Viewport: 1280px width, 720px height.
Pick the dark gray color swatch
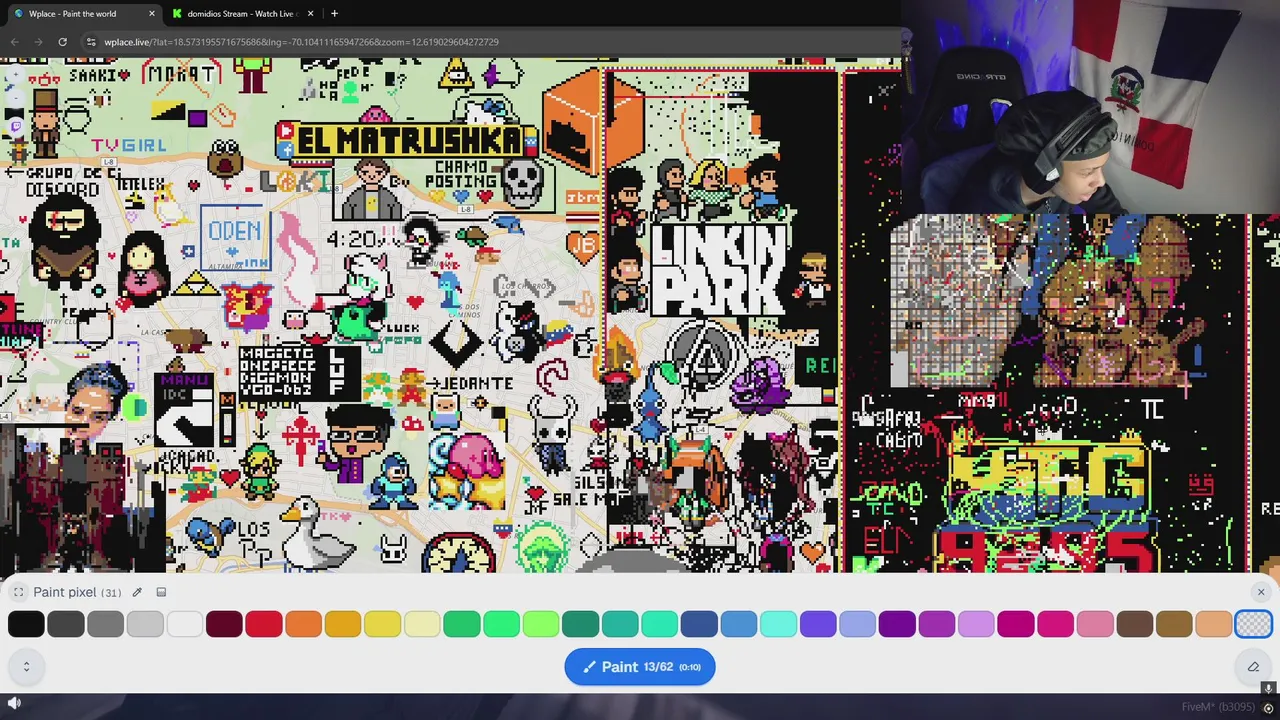coord(66,624)
